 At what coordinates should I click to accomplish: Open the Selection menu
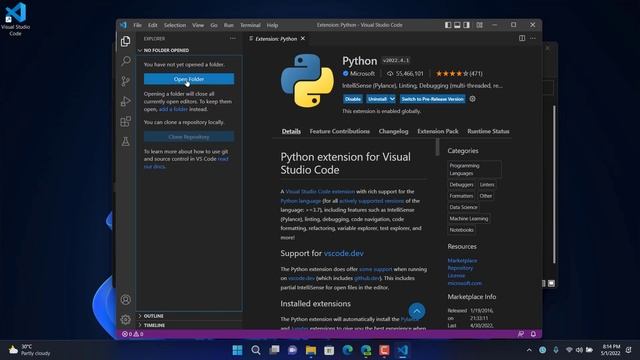(175, 25)
